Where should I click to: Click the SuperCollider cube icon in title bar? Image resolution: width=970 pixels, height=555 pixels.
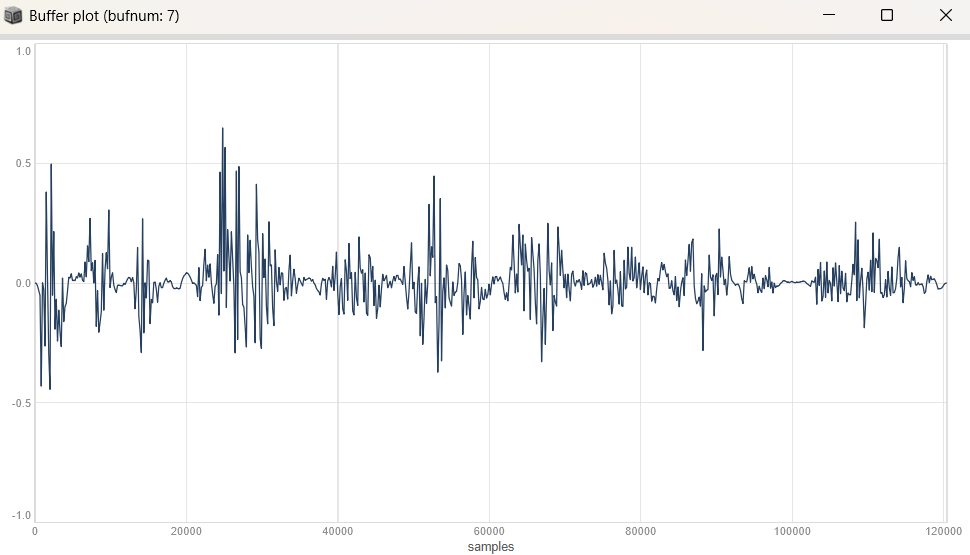coord(13,15)
